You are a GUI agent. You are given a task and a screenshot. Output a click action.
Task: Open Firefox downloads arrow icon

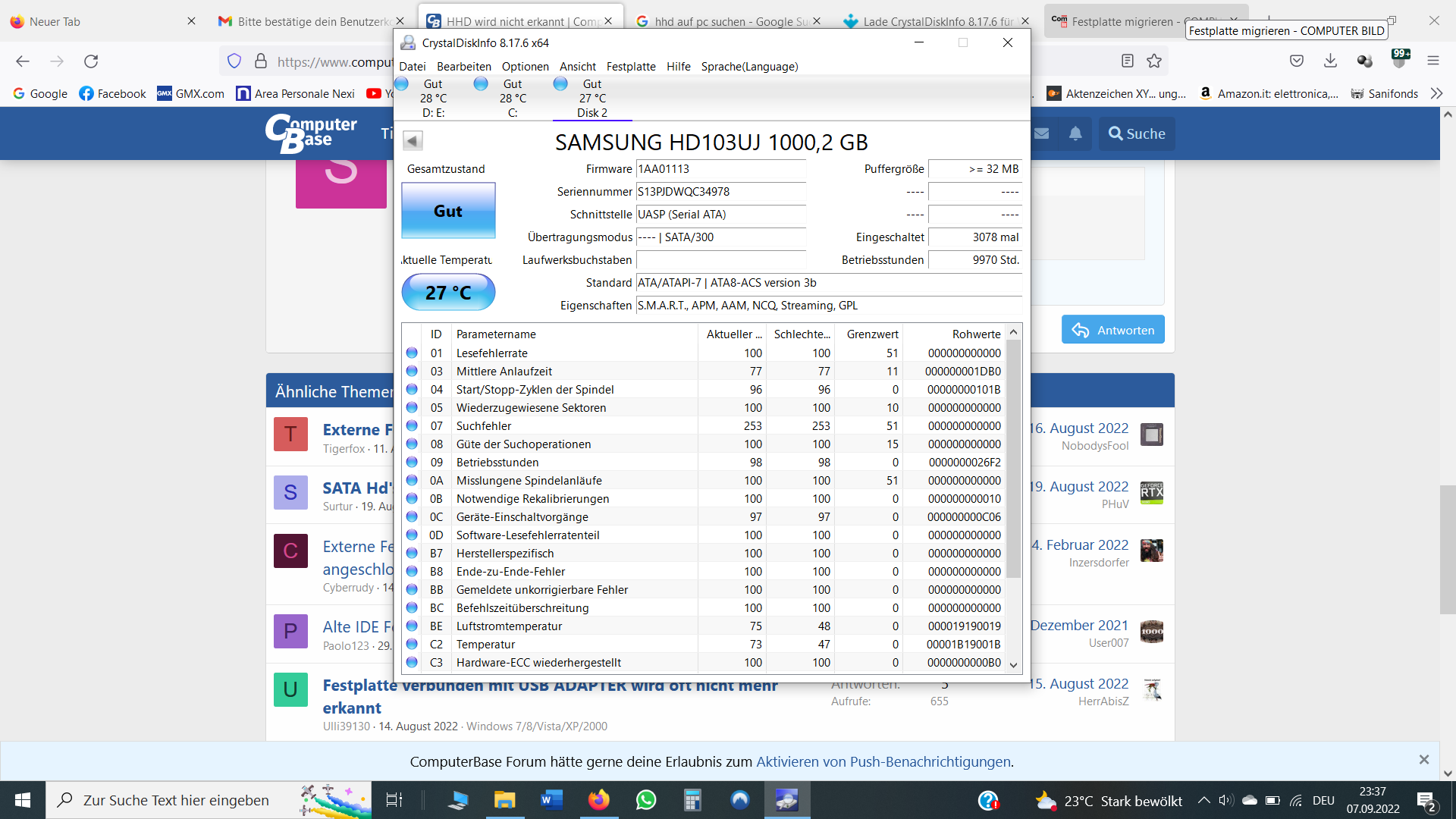point(1330,61)
